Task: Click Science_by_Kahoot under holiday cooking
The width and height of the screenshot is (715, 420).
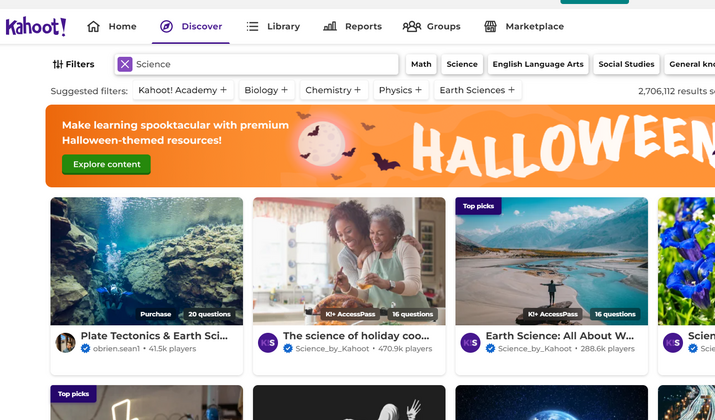Action: (332, 348)
